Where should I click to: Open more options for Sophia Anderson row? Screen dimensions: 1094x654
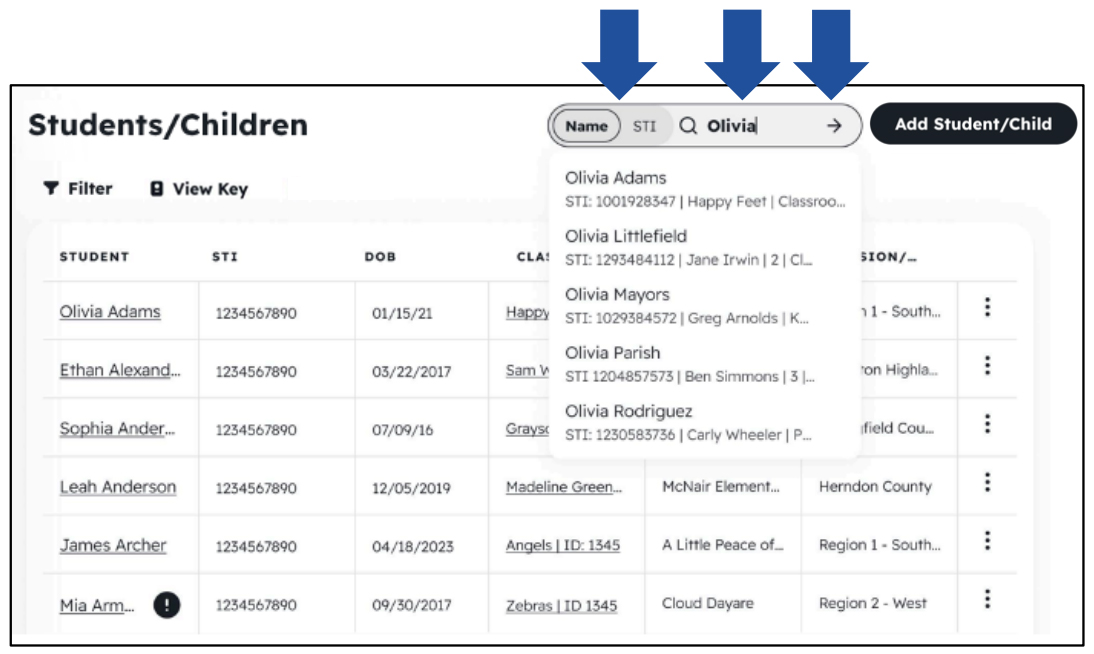click(987, 424)
